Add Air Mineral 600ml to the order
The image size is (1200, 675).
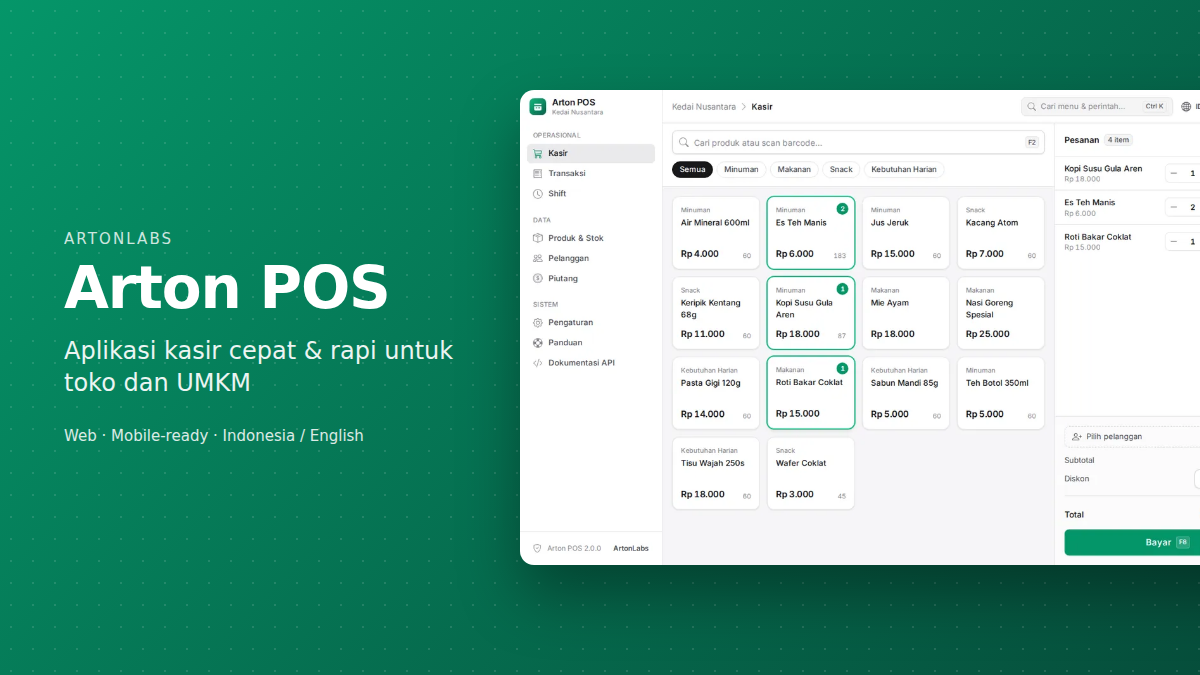pos(716,233)
